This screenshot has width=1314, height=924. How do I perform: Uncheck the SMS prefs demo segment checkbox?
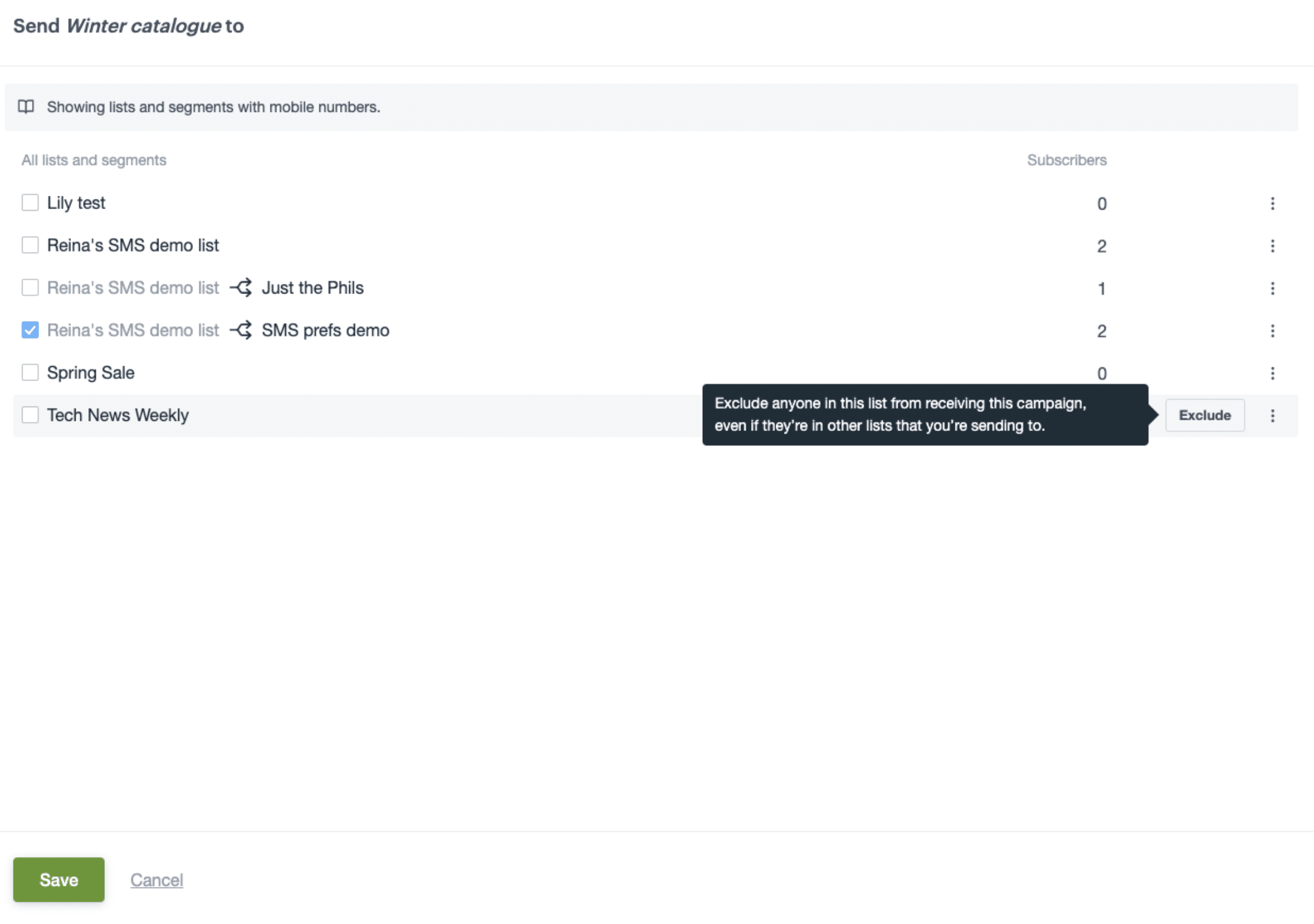[30, 330]
